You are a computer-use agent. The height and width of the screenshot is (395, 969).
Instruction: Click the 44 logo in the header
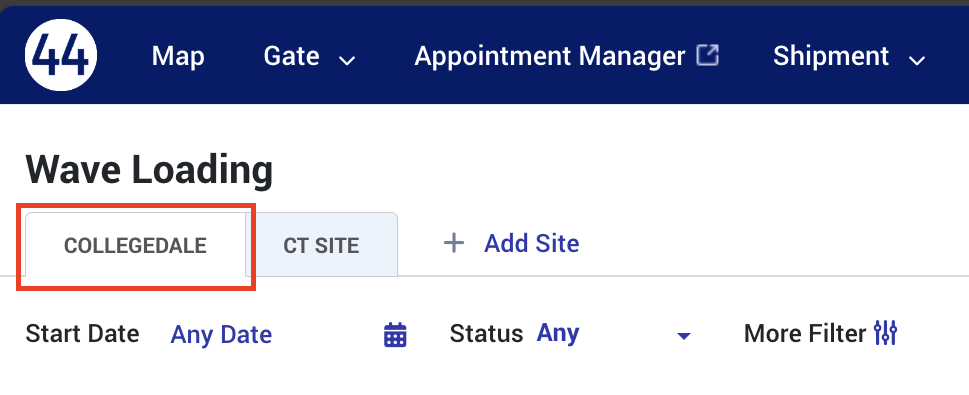(61, 55)
